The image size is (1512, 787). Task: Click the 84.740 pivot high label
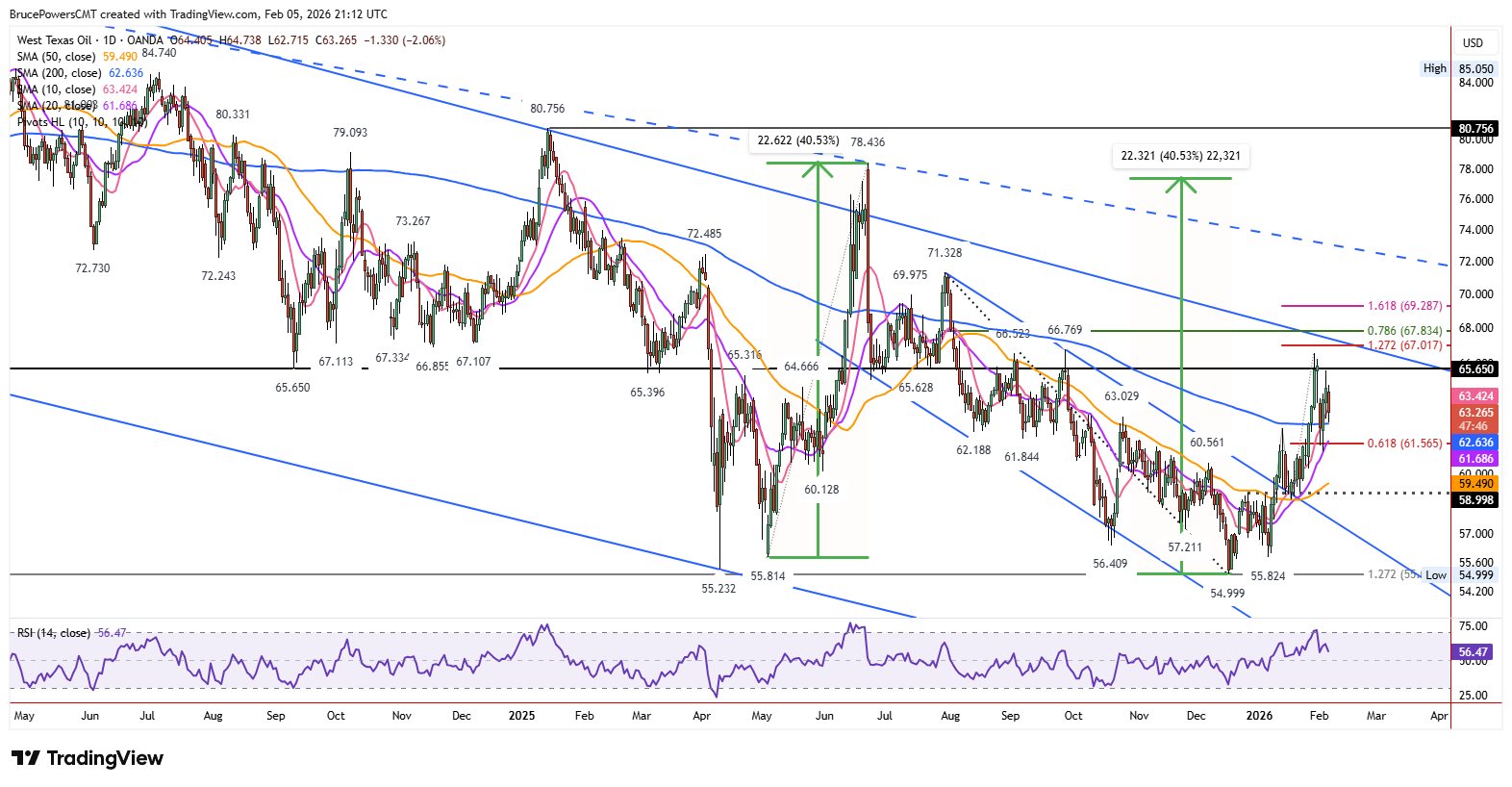(159, 53)
